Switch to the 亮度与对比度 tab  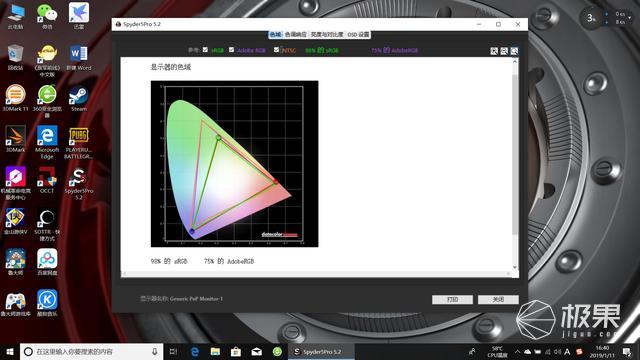coord(327,35)
